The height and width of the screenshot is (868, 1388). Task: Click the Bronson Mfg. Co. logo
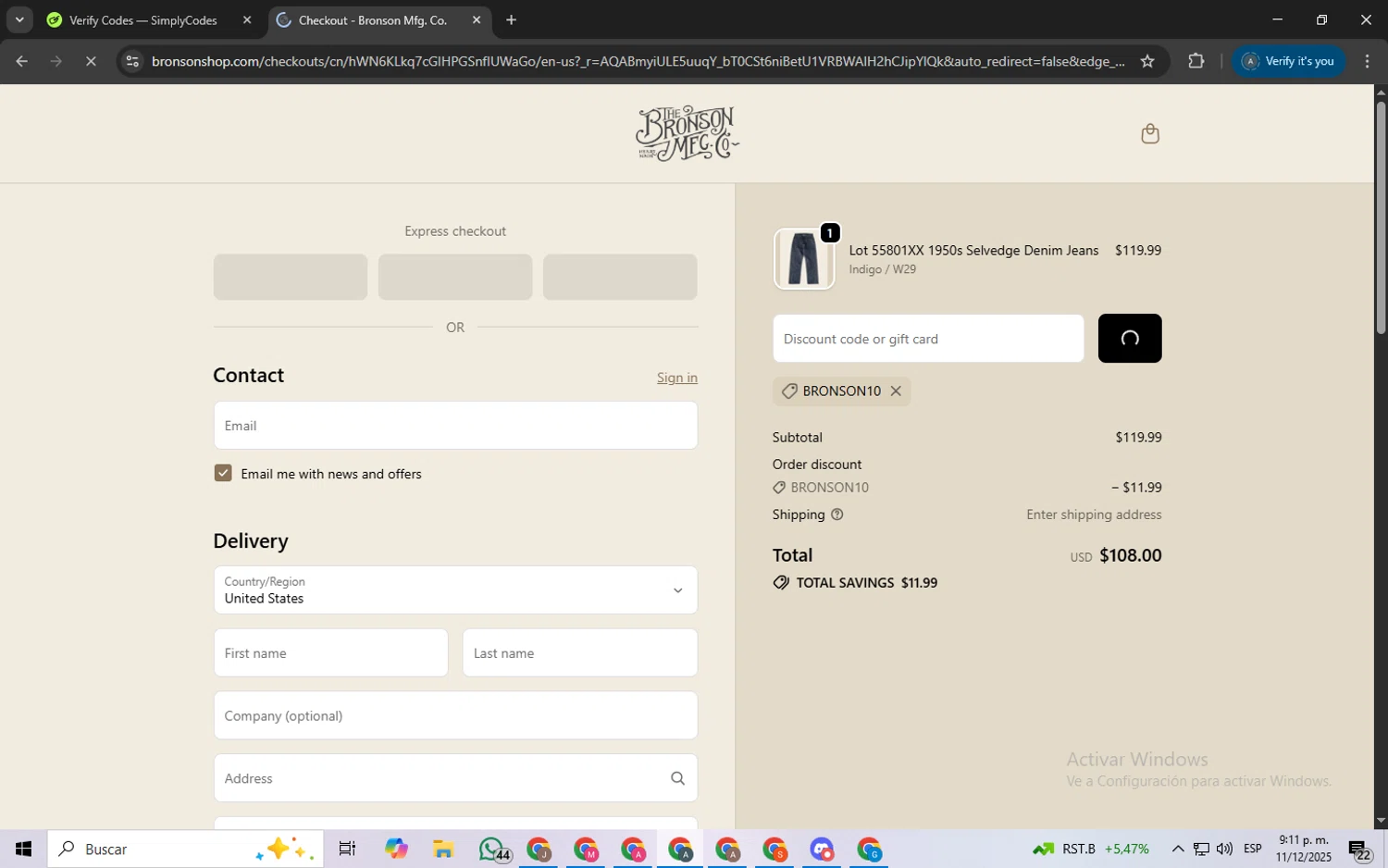[x=687, y=133]
